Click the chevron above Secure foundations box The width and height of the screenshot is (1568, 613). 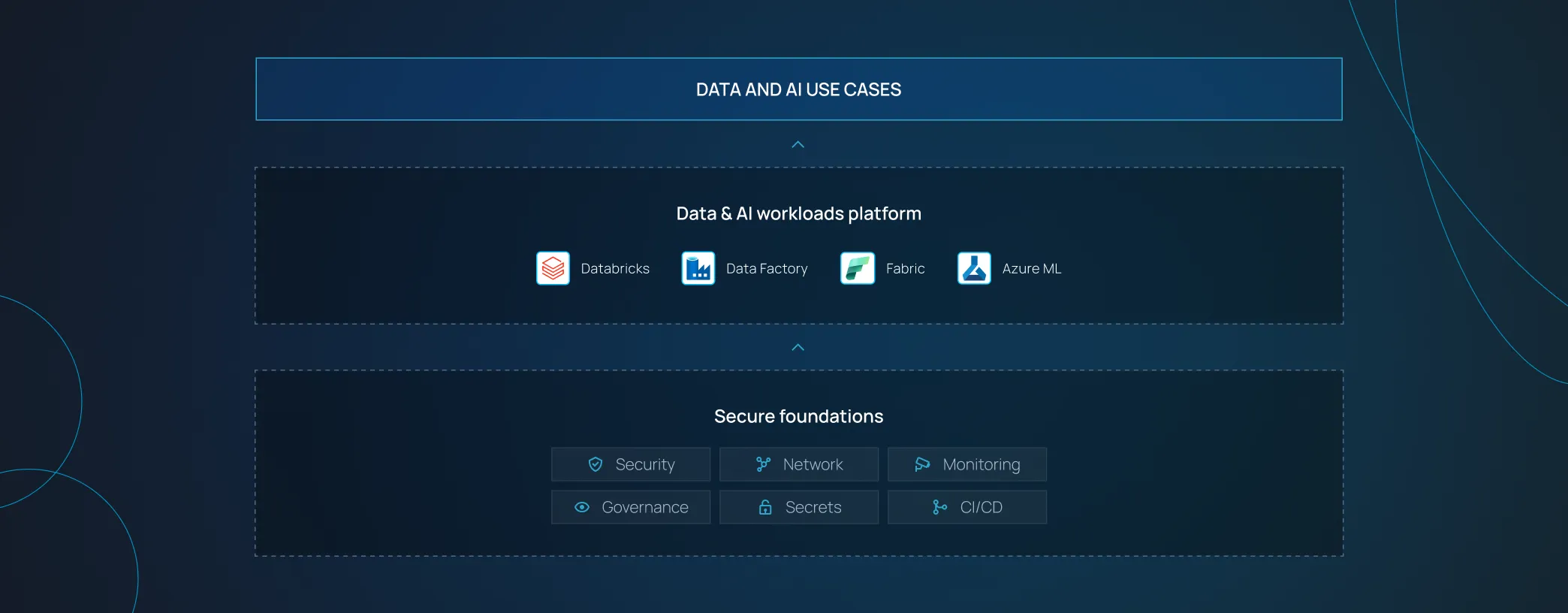pyautogui.click(x=798, y=347)
